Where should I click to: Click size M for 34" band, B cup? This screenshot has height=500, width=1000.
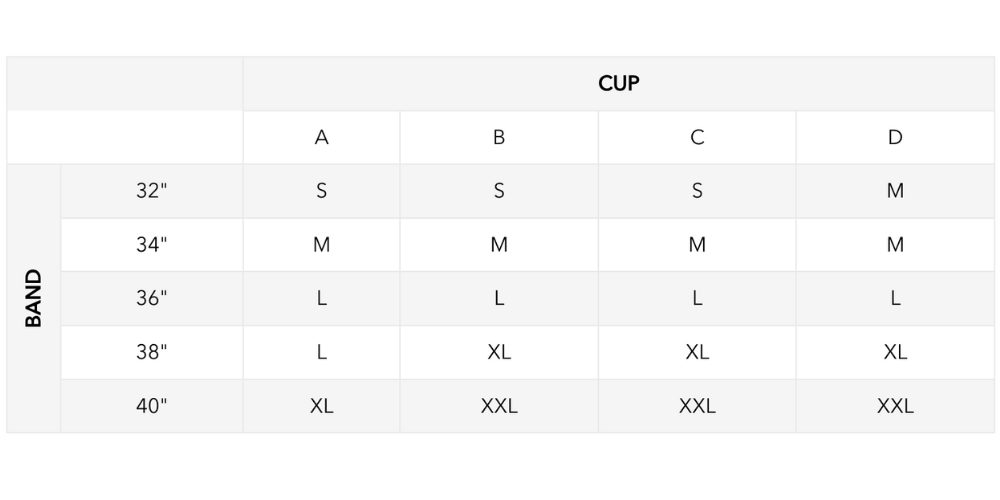pos(499,245)
